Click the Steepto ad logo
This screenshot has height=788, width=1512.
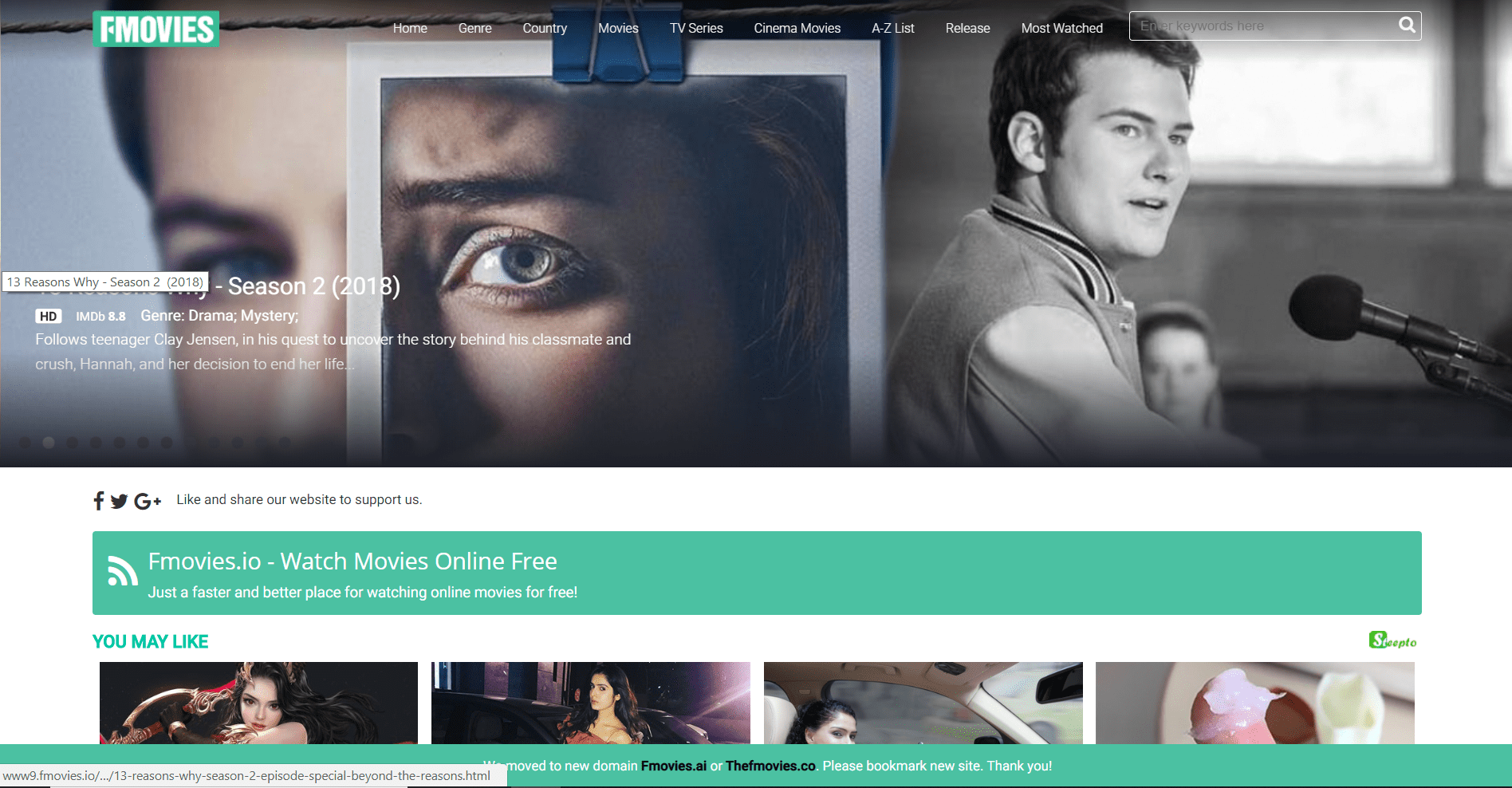[x=1392, y=640]
